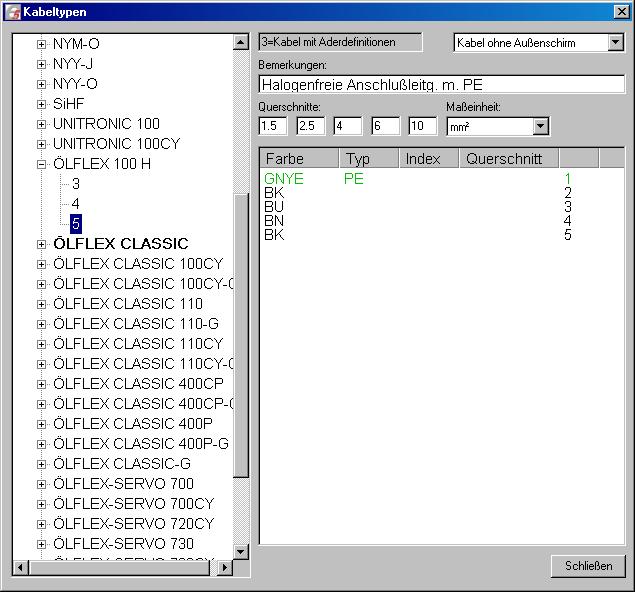Image resolution: width=635 pixels, height=592 pixels.
Task: Expand the ÖLFLEX-SERVO 730 node
Action: click(x=41, y=544)
